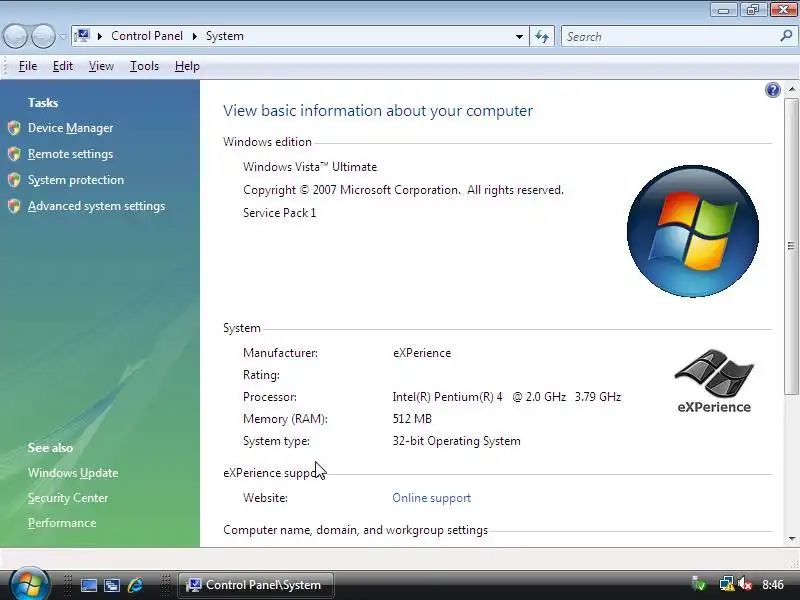Click the muted volume tray icon
The height and width of the screenshot is (600, 800).
tap(745, 584)
